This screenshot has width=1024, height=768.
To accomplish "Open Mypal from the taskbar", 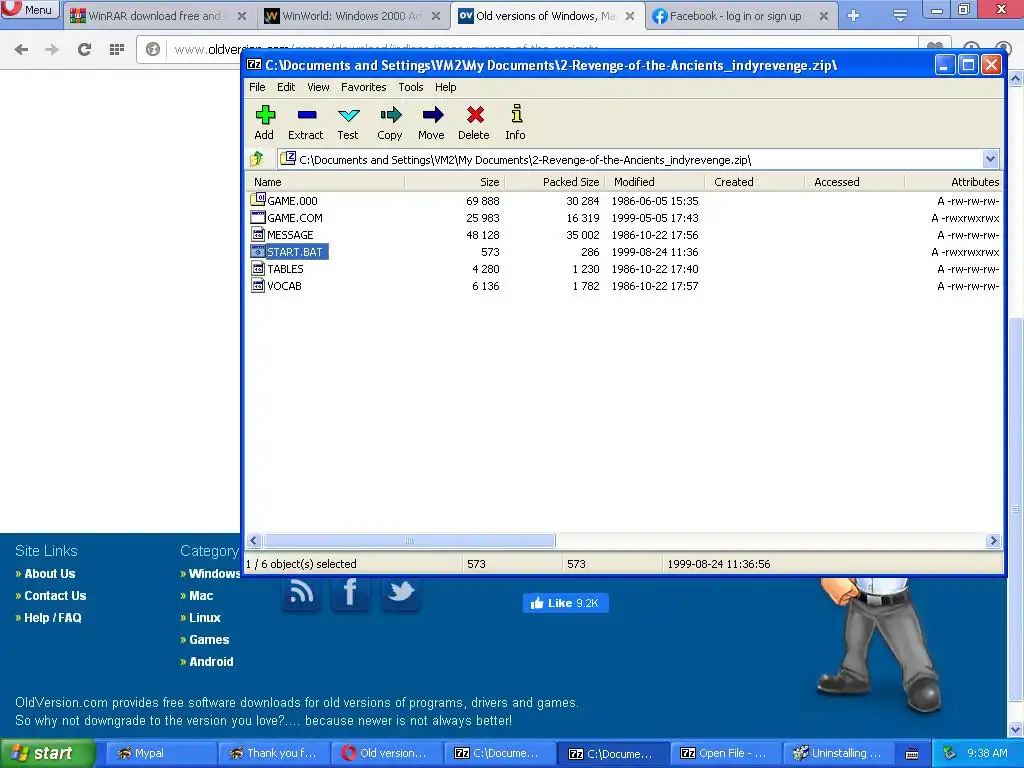I will point(160,753).
